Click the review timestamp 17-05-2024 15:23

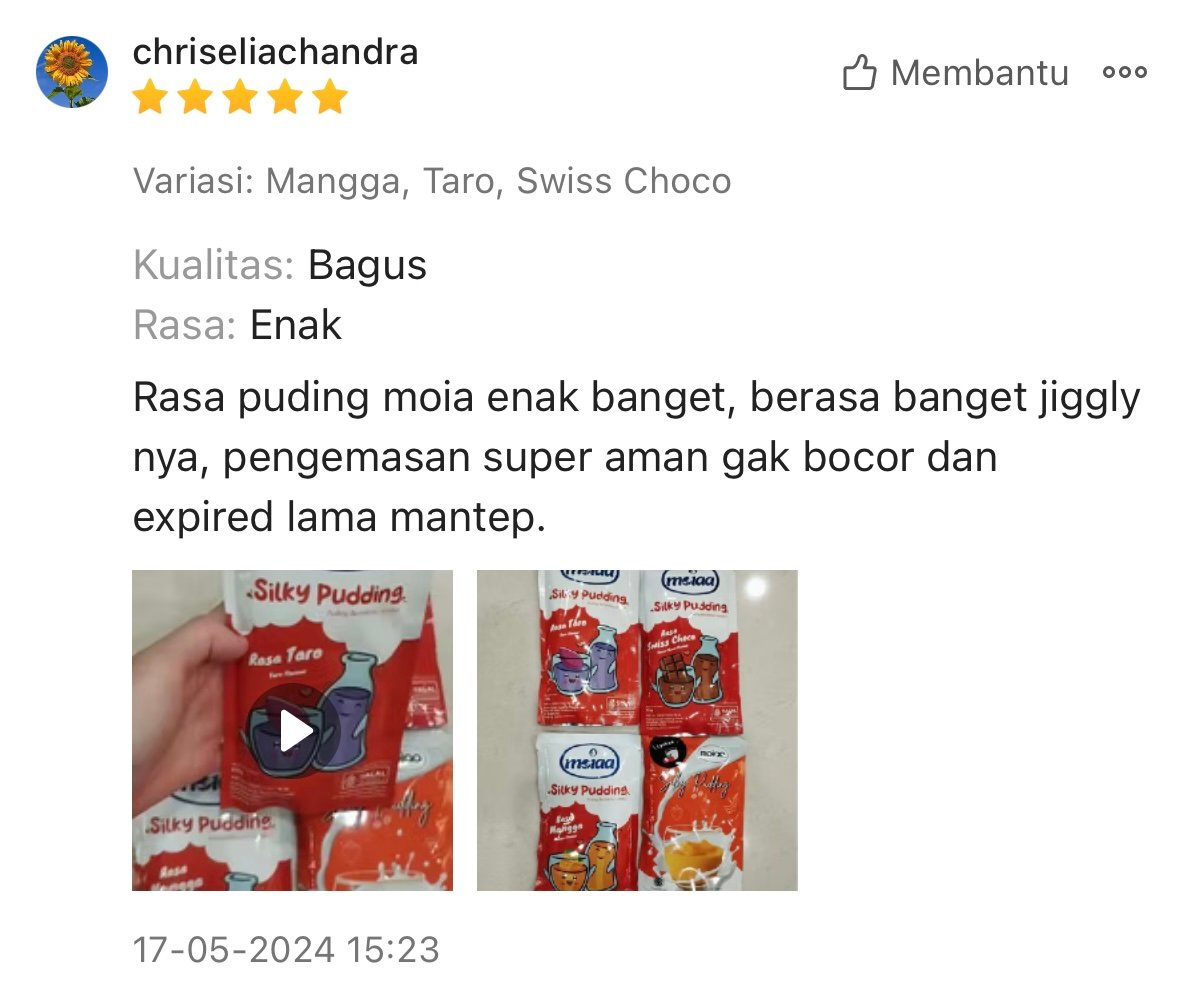point(286,949)
